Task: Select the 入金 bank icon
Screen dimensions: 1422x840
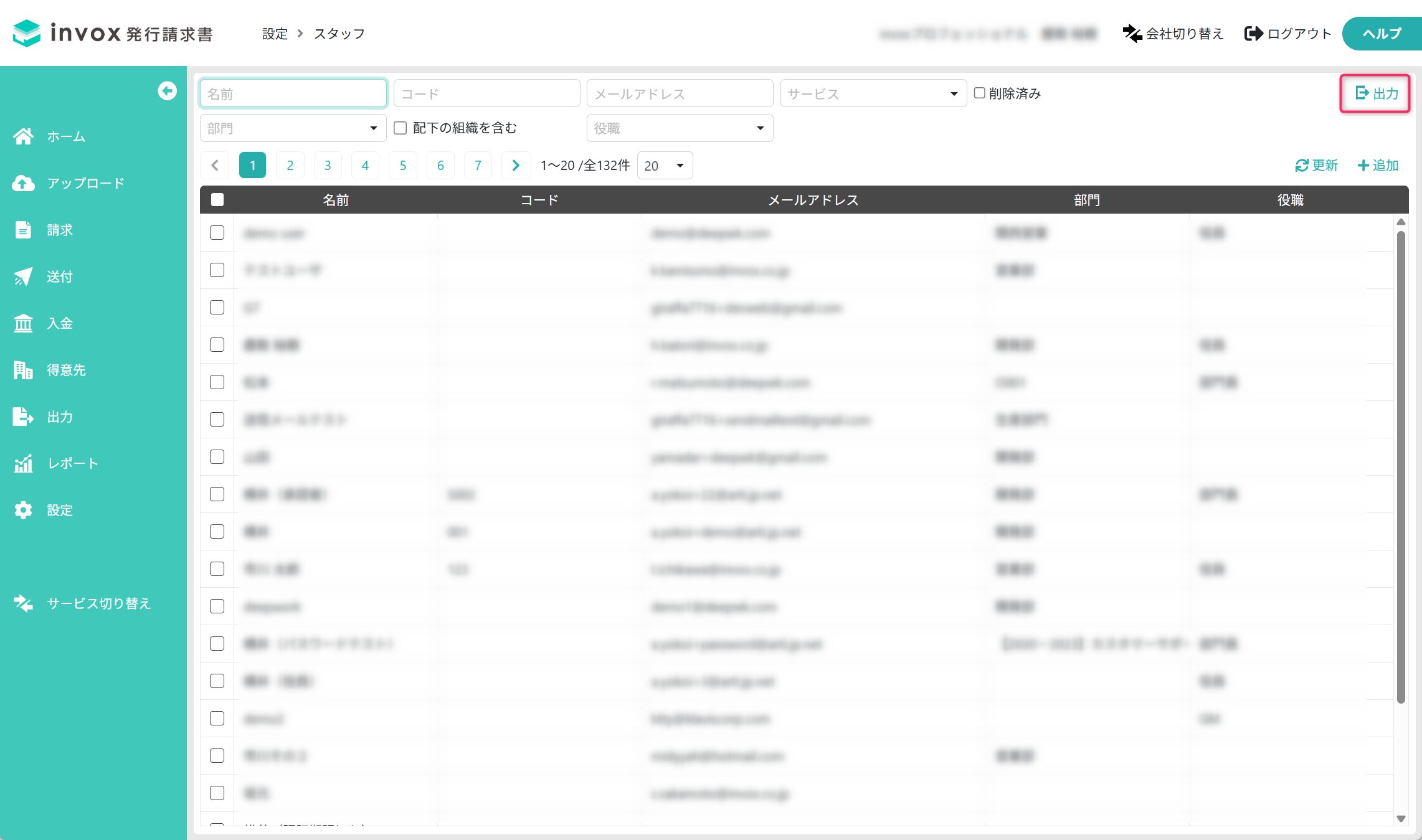Action: (x=23, y=323)
